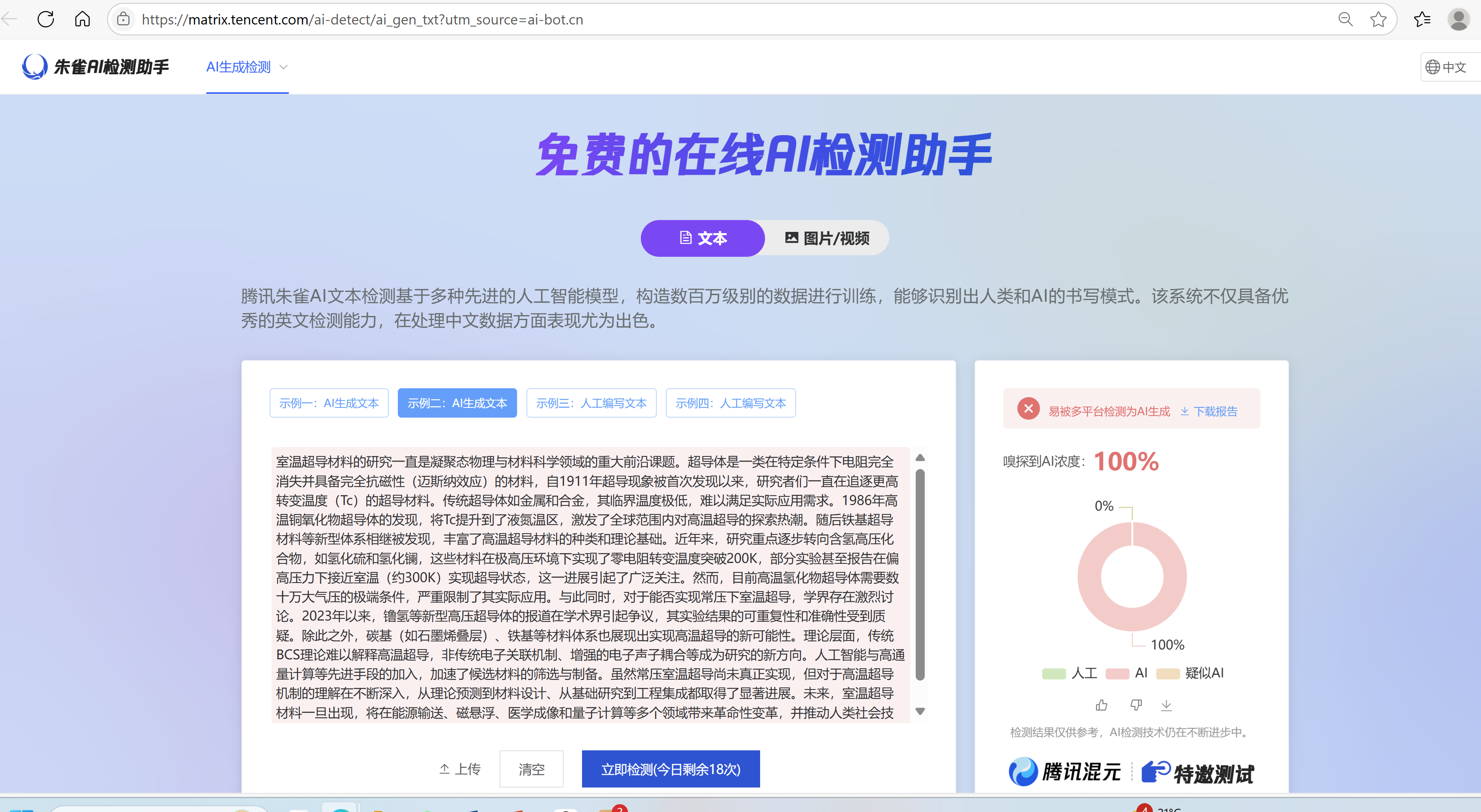This screenshot has height=812, width=1481.
Task: Expand the AI生成检测 dropdown menu
Action: tap(247, 67)
